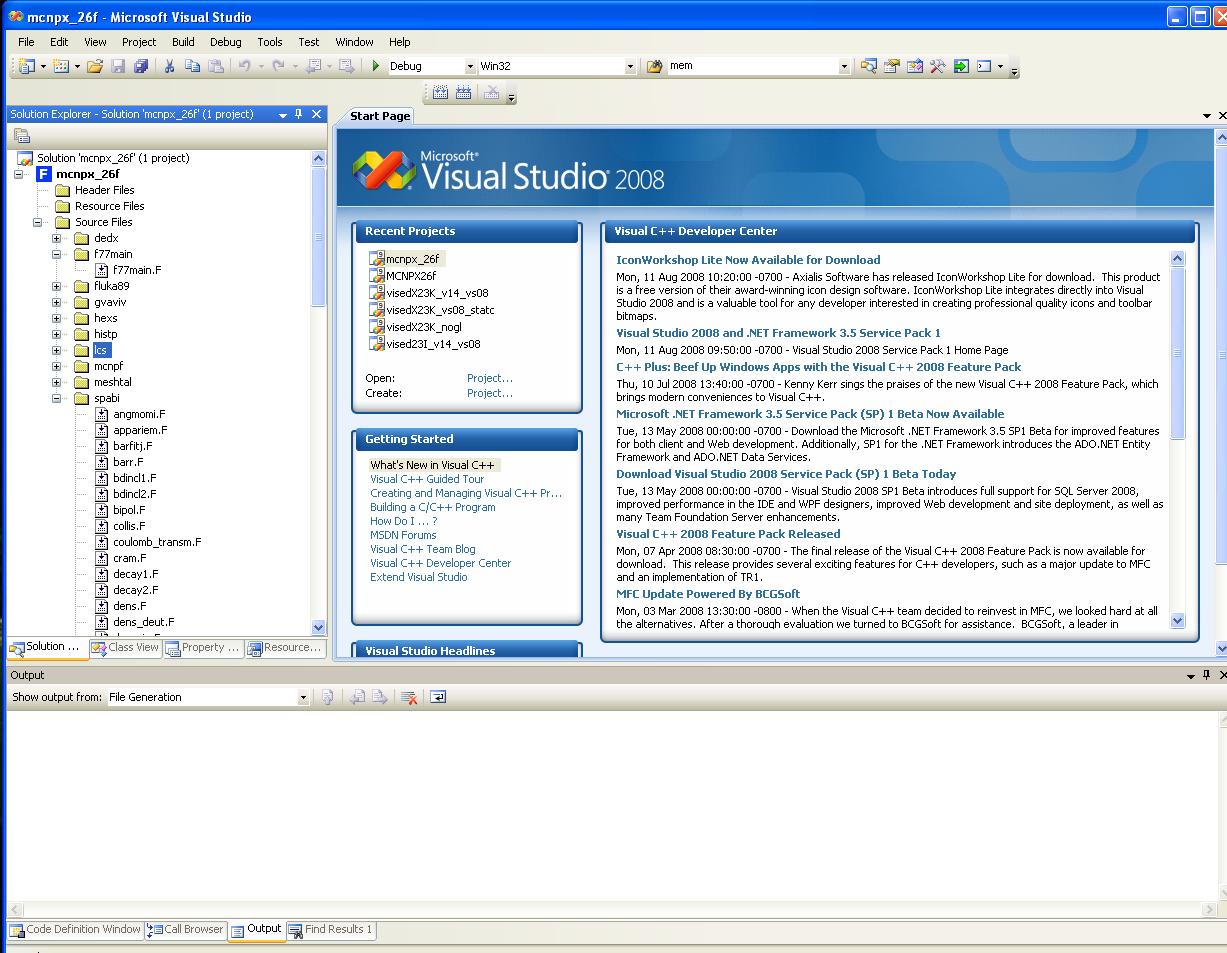Click Solution Explorer's properties icon under its title
The height and width of the screenshot is (953, 1227).
[22, 136]
